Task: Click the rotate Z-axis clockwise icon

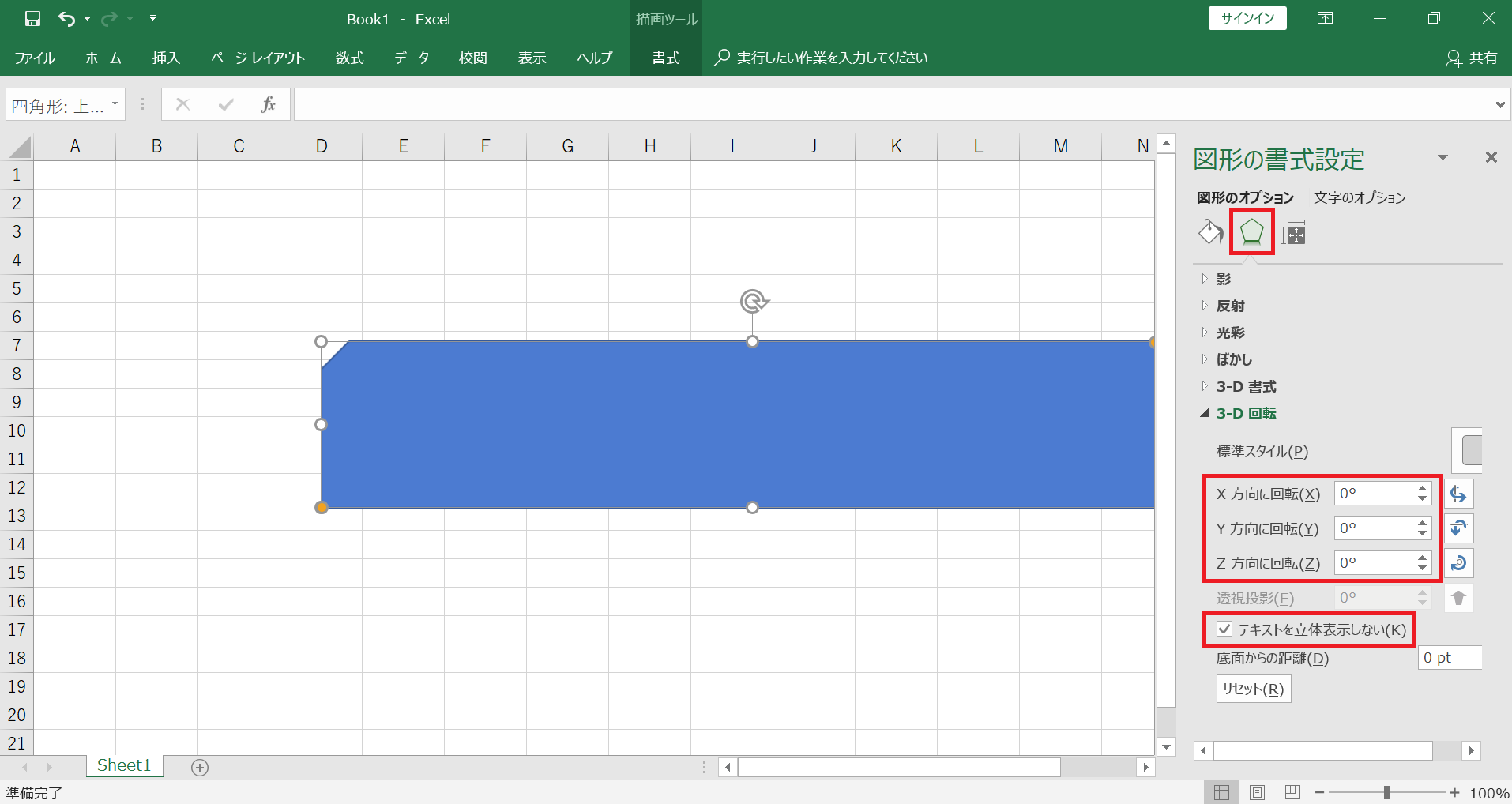Action: pyautogui.click(x=1458, y=563)
